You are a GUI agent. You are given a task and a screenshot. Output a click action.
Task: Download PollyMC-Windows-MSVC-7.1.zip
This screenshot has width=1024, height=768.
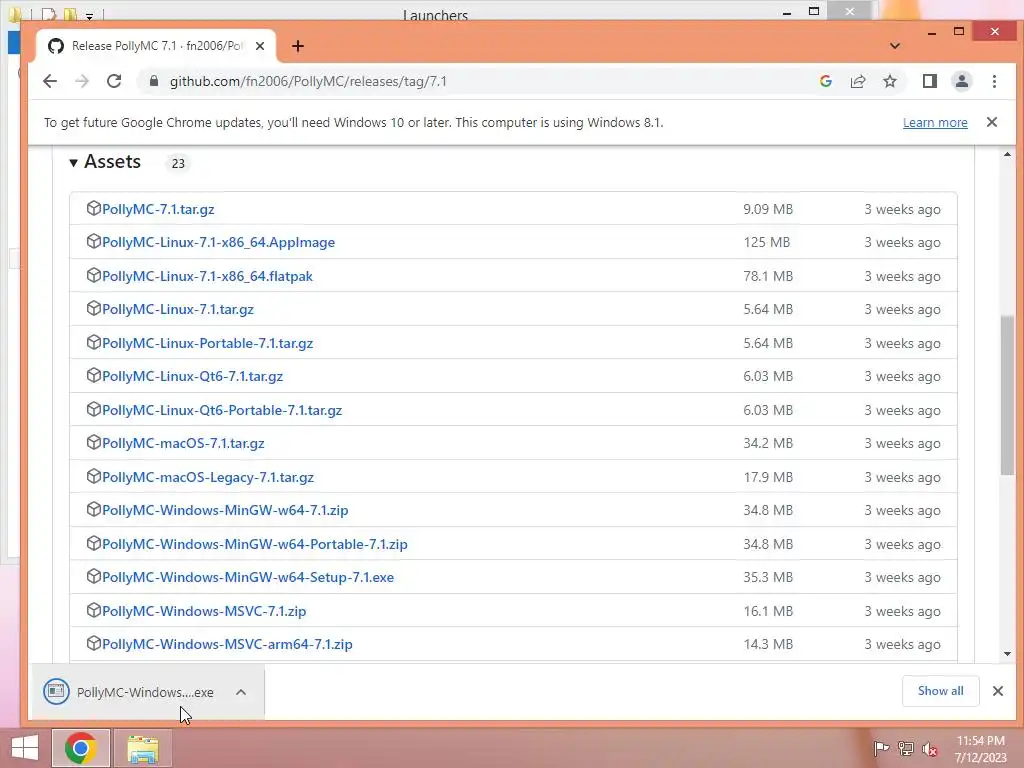[204, 611]
